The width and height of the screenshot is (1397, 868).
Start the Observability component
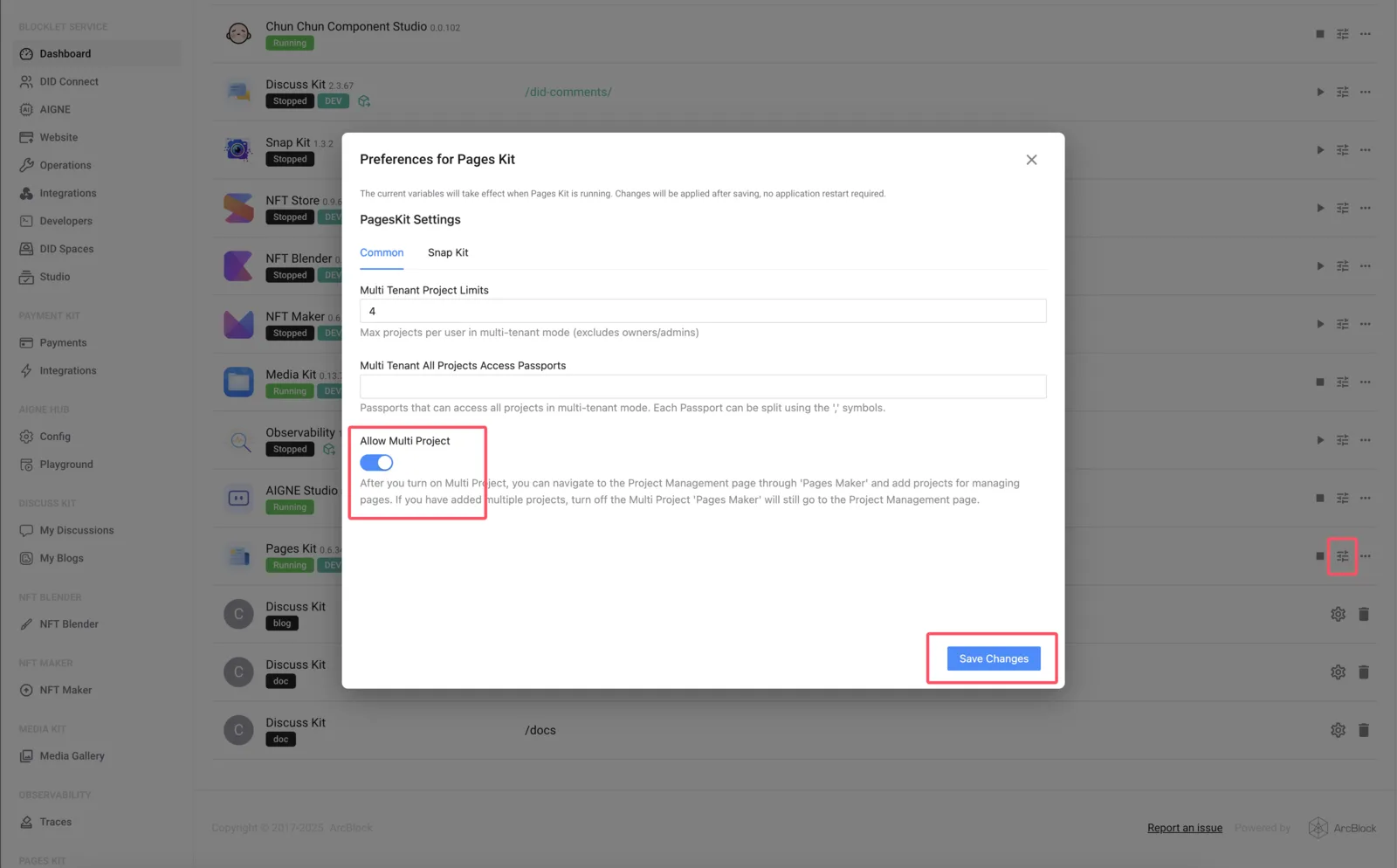click(x=1320, y=440)
